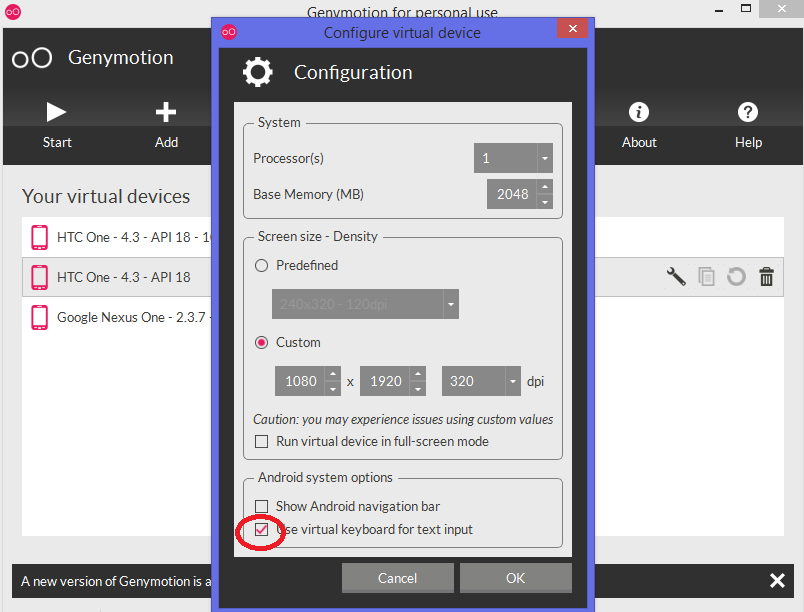Click the Genymotion logo in main window header
804x612 pixels.
[x=32, y=58]
